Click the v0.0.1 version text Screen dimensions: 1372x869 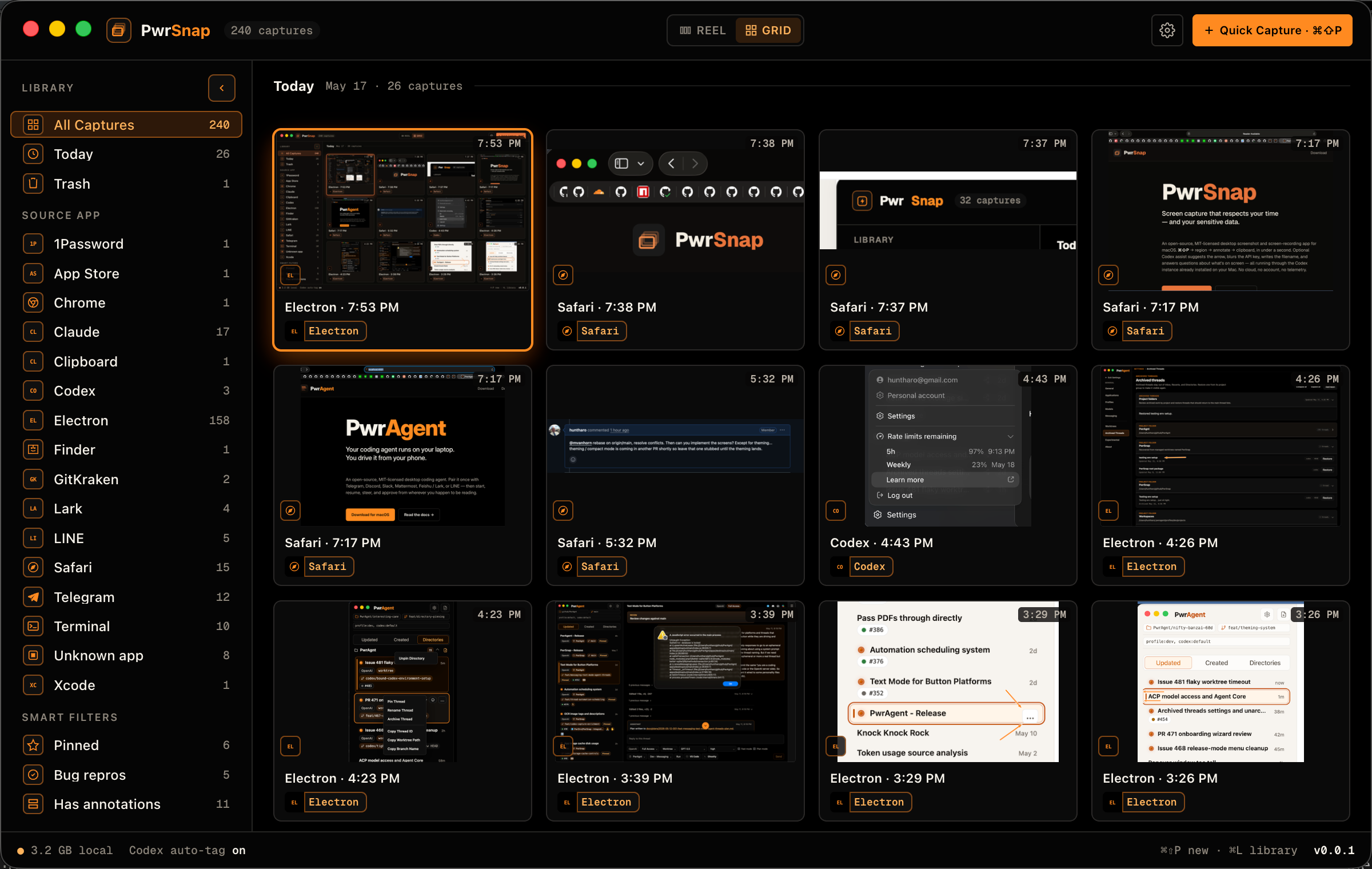click(x=1334, y=850)
